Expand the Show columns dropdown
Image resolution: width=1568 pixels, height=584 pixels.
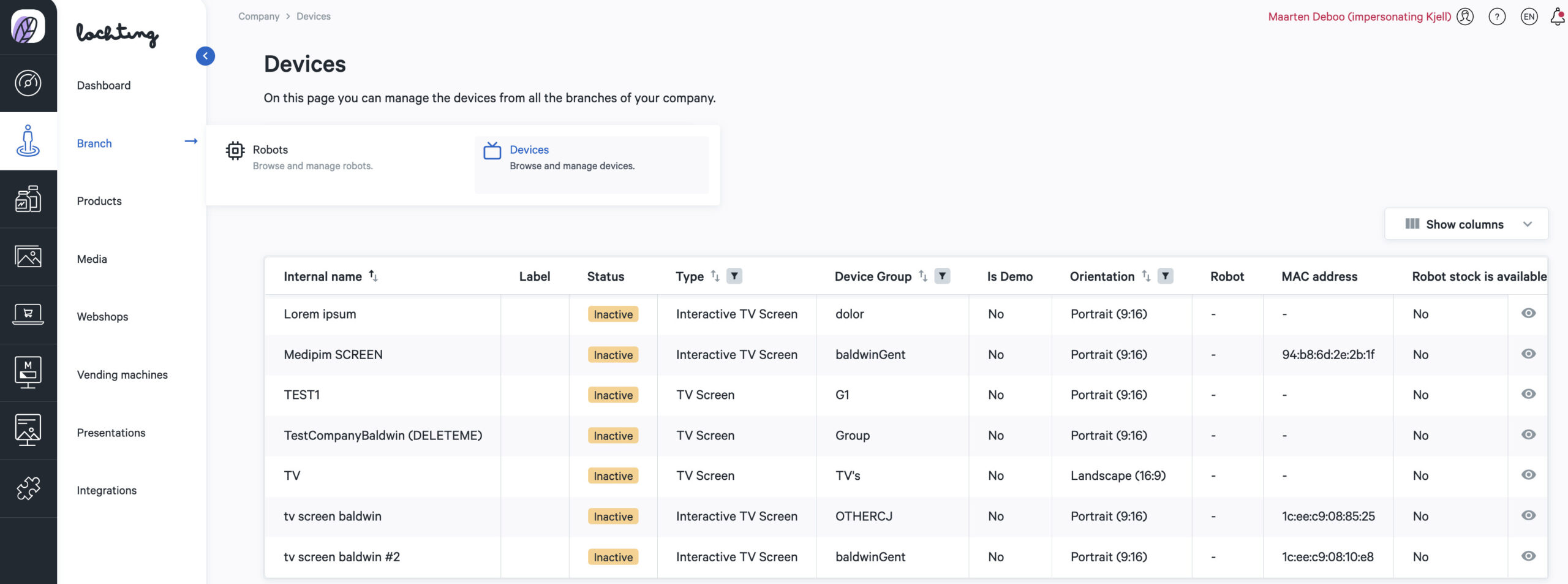click(x=1466, y=224)
